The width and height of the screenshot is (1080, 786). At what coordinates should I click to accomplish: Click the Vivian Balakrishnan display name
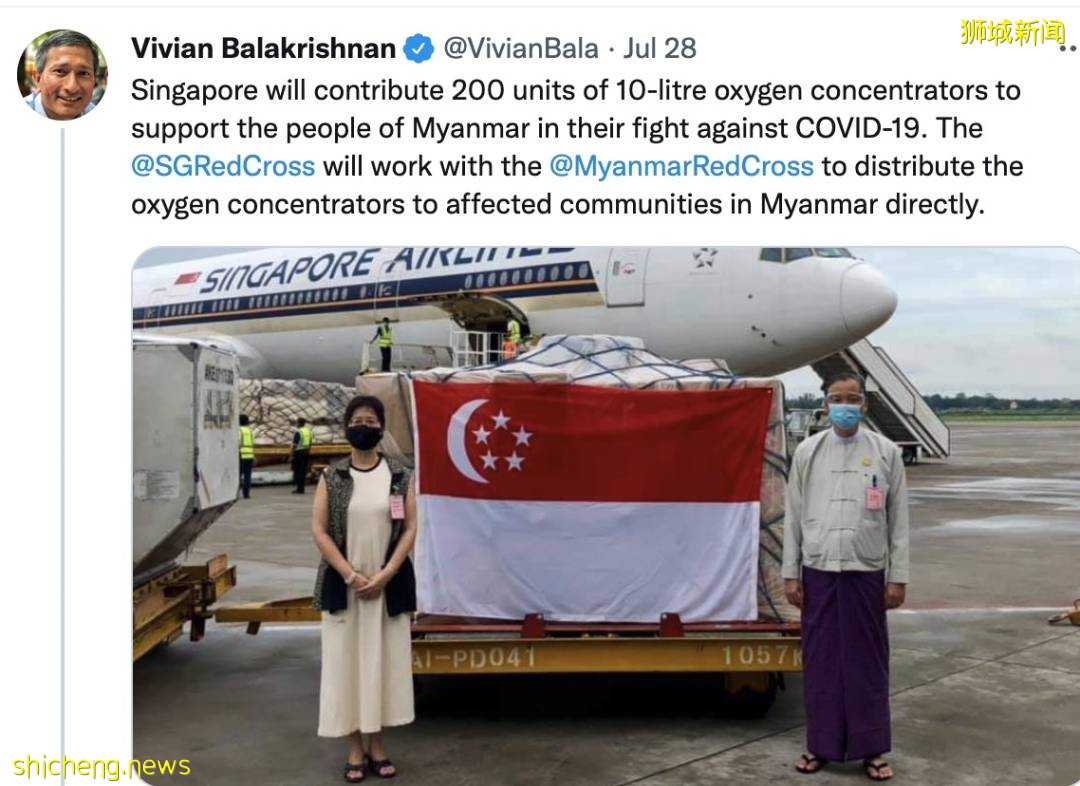tap(263, 48)
